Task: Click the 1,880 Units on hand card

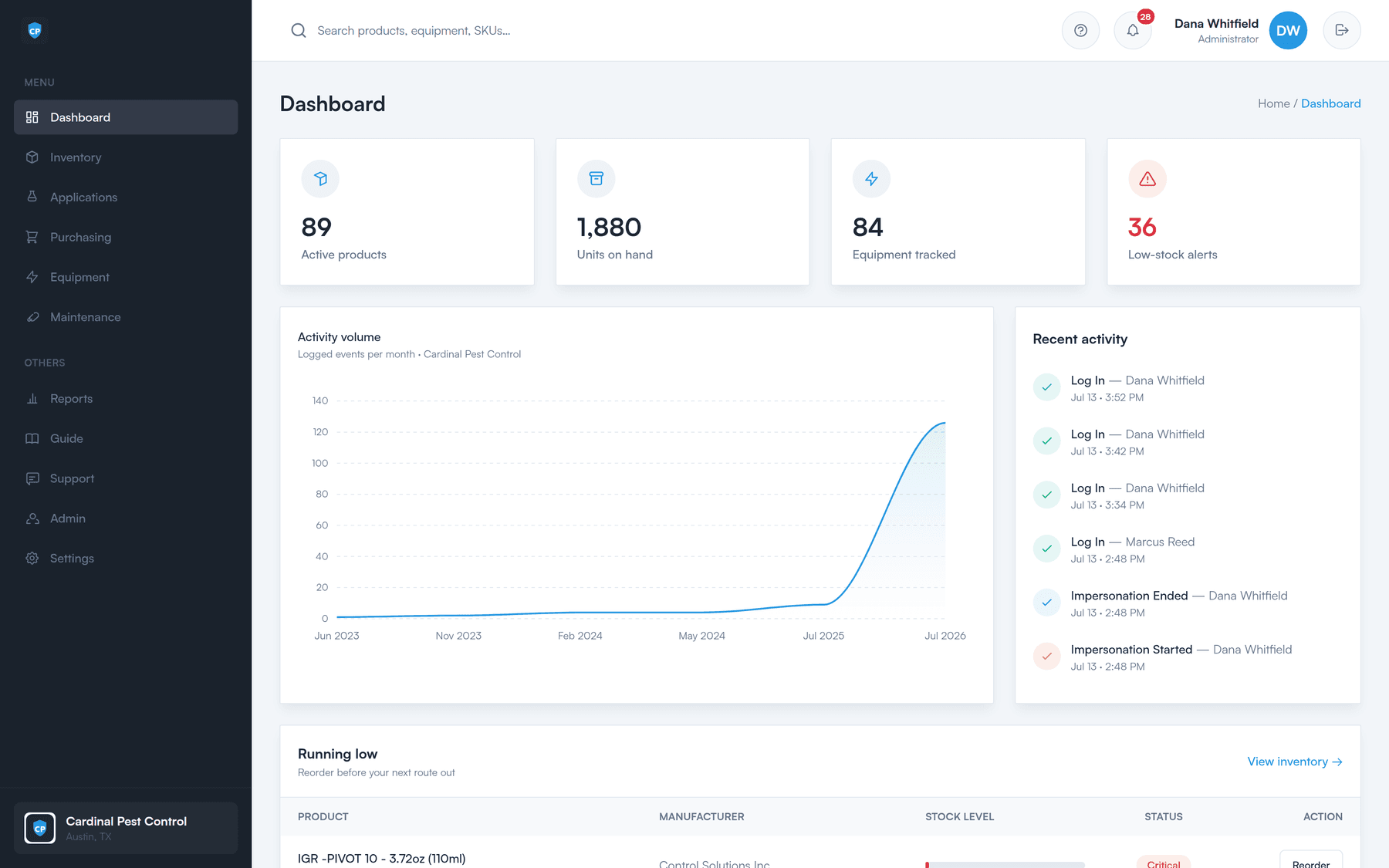Action: coord(682,212)
